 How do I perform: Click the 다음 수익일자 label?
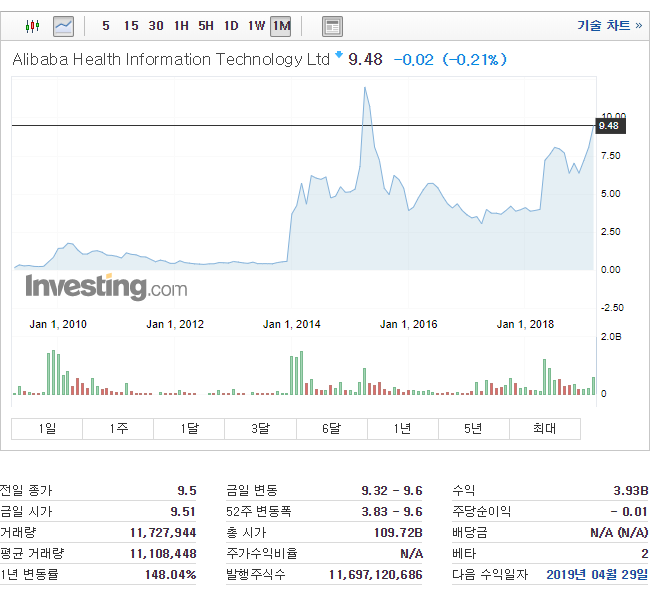click(490, 574)
